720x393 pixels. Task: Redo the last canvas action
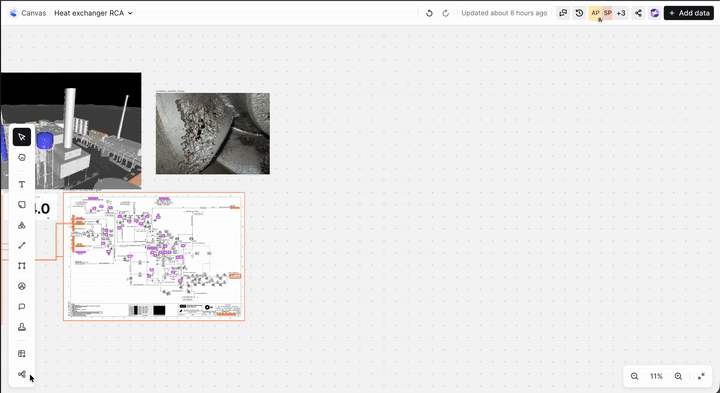445,13
